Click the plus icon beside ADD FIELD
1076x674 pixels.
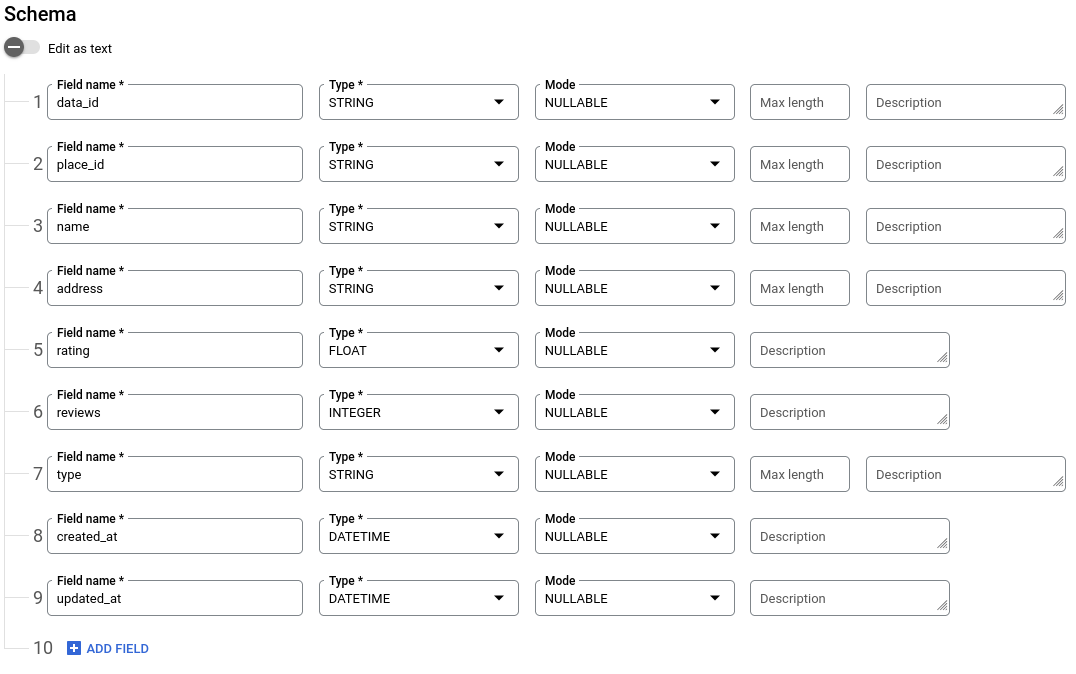pyautogui.click(x=73, y=649)
